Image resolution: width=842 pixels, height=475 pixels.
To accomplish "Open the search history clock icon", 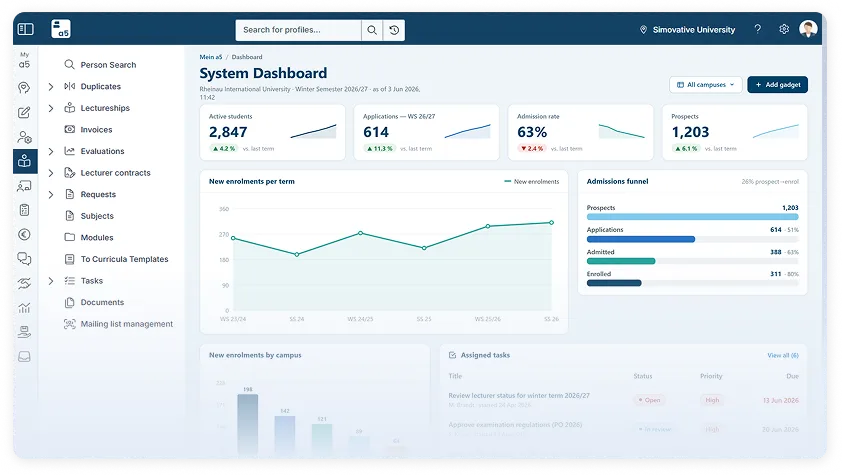I will [x=394, y=30].
